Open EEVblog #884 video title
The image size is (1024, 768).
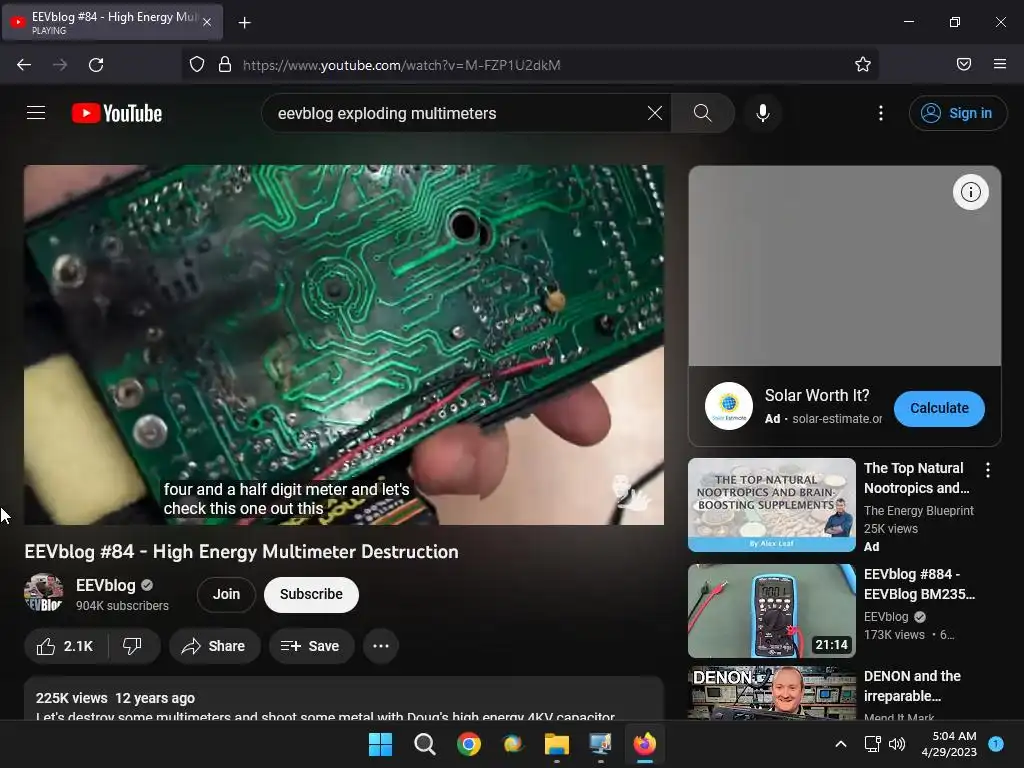(919, 584)
